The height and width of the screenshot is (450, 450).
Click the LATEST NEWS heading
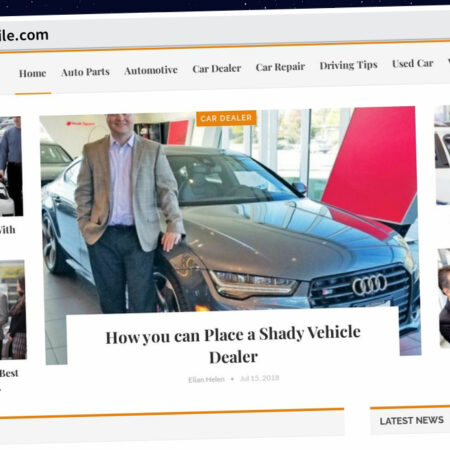pyautogui.click(x=412, y=421)
